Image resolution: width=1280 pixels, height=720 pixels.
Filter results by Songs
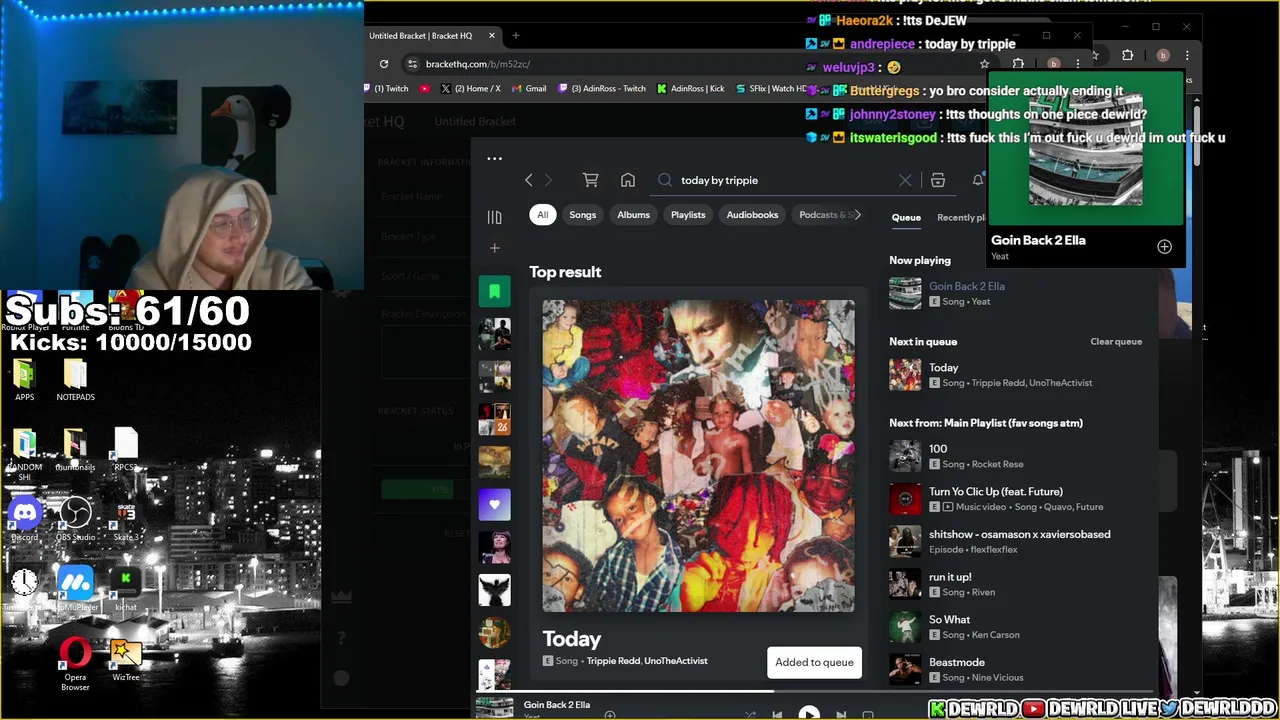(x=582, y=215)
